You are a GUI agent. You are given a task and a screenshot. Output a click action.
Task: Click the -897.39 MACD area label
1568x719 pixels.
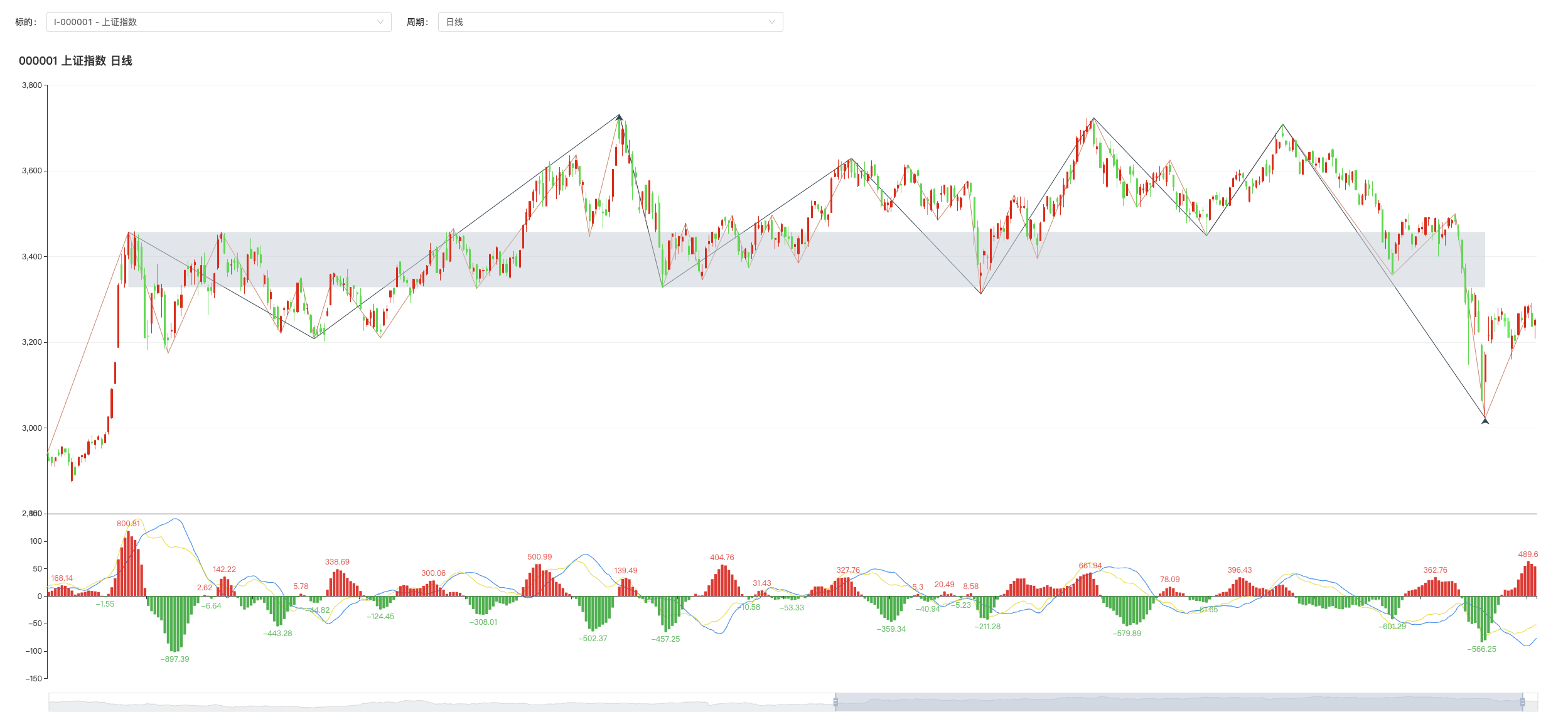(175, 659)
